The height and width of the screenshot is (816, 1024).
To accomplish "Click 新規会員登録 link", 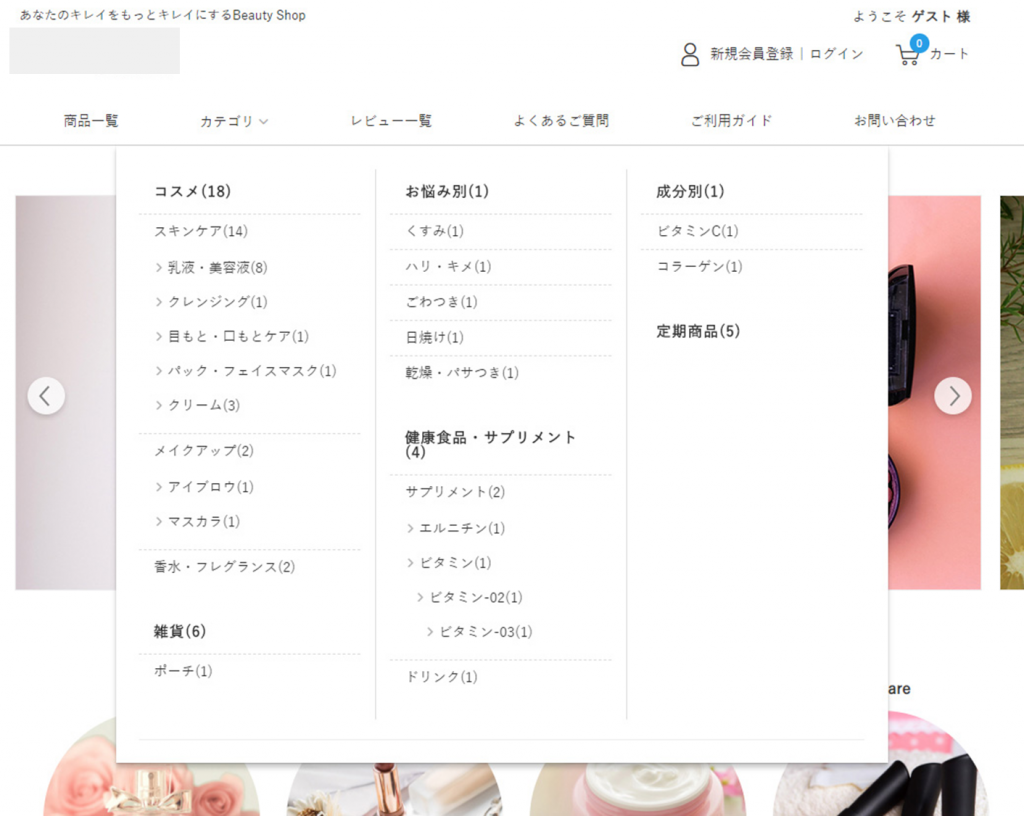I will (752, 54).
